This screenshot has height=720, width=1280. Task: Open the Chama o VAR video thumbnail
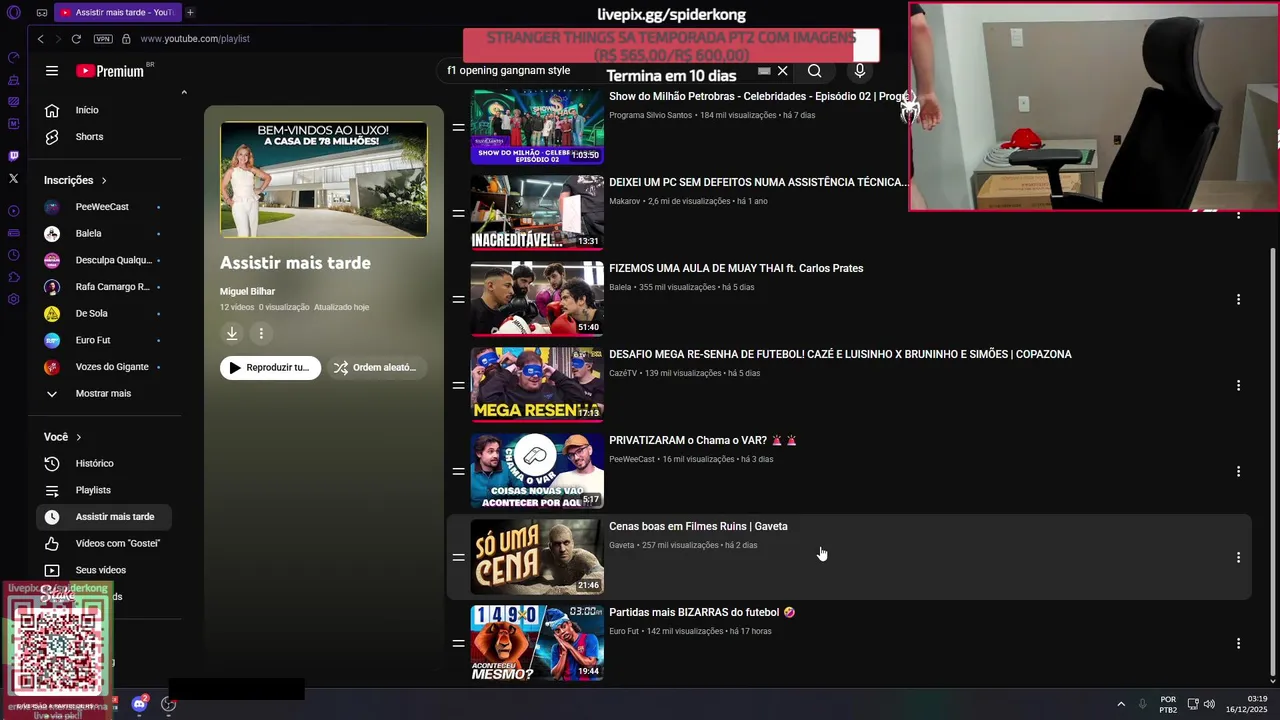pos(537,471)
